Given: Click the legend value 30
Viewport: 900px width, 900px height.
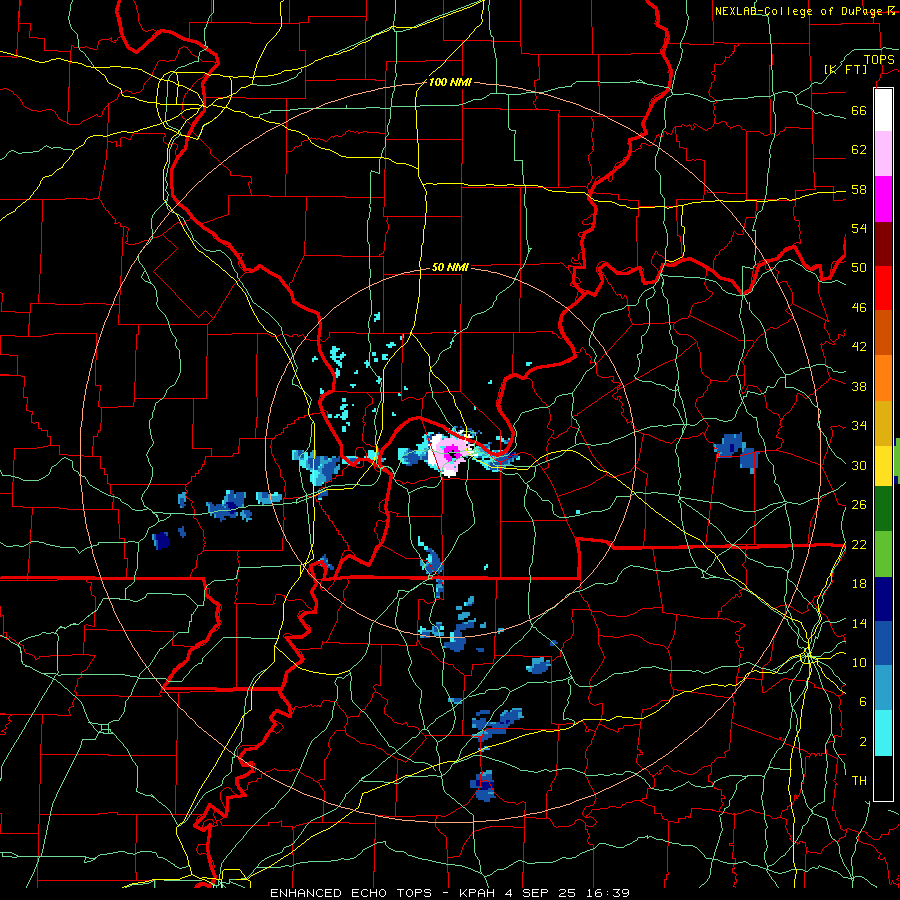Looking at the screenshot, I should coord(859,465).
